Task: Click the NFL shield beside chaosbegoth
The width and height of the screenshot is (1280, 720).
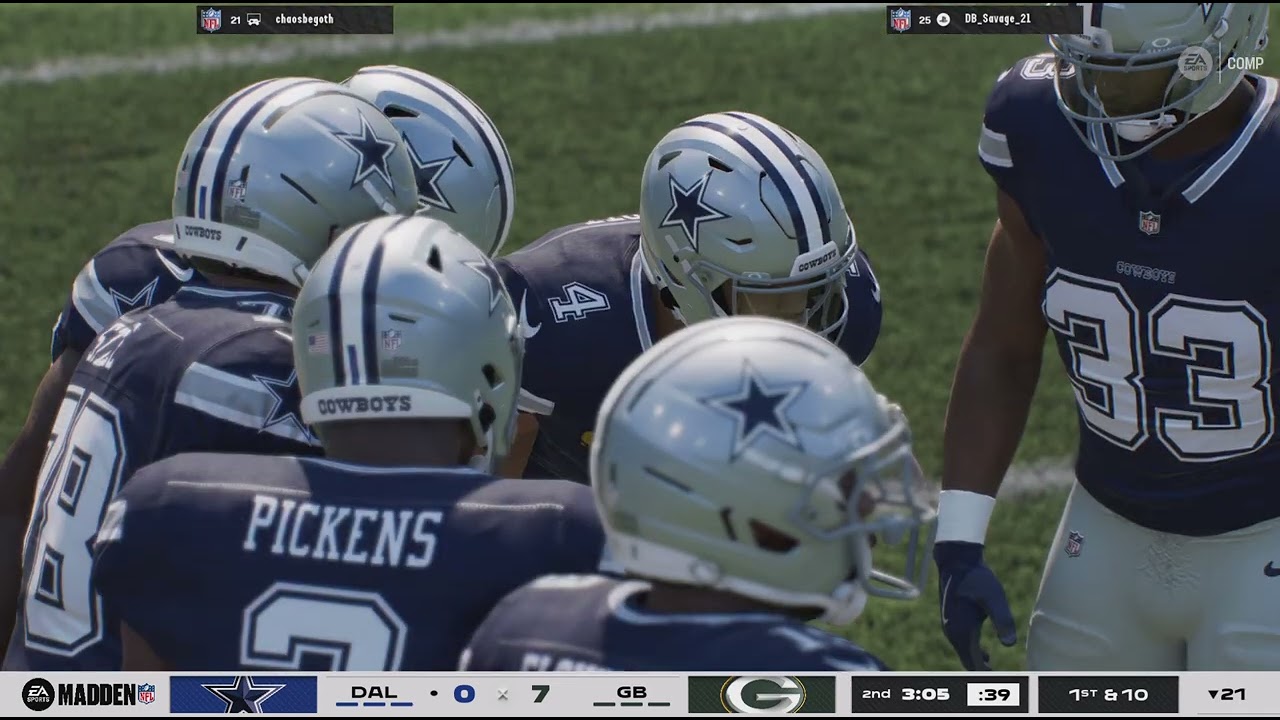Action: tap(211, 19)
